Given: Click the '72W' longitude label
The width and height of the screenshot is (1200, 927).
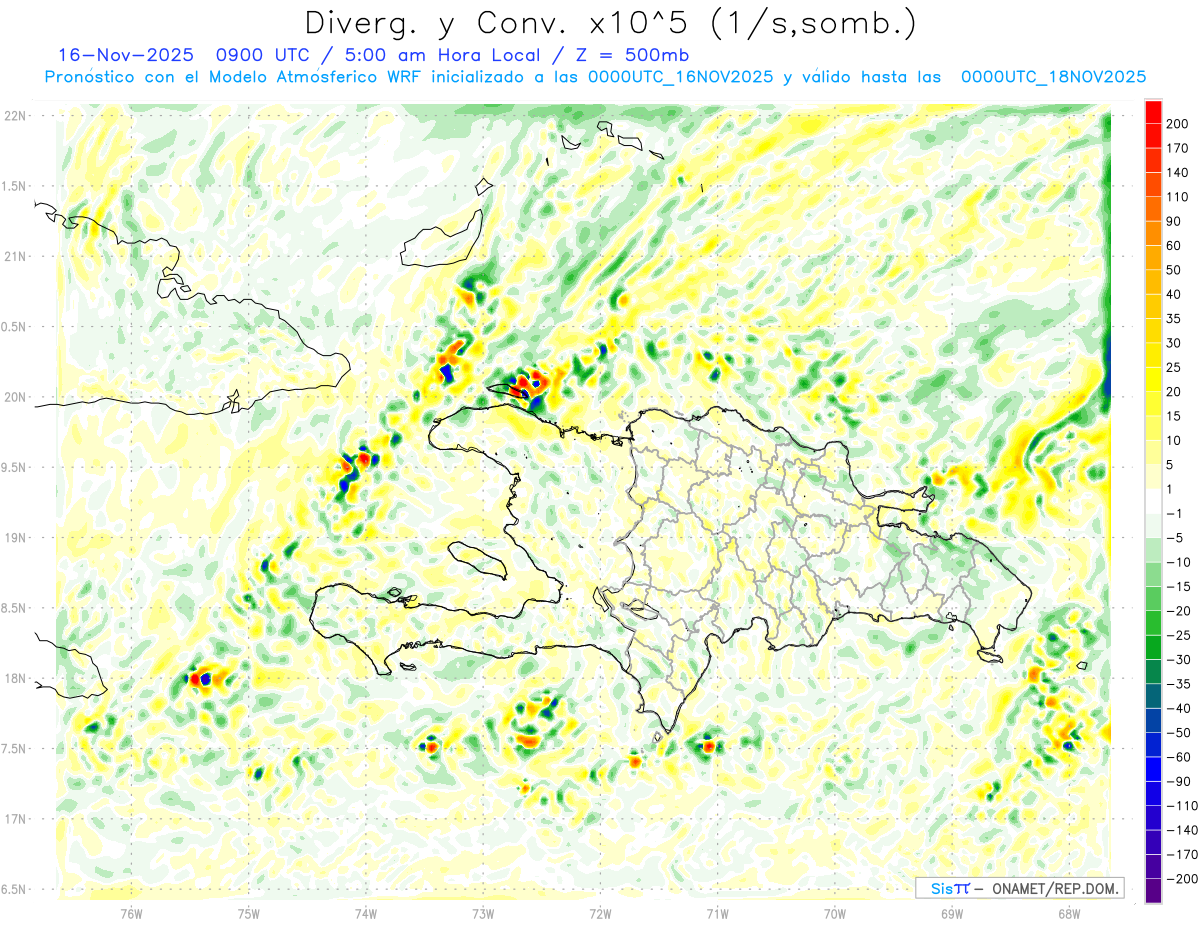Looking at the screenshot, I should pyautogui.click(x=600, y=914).
